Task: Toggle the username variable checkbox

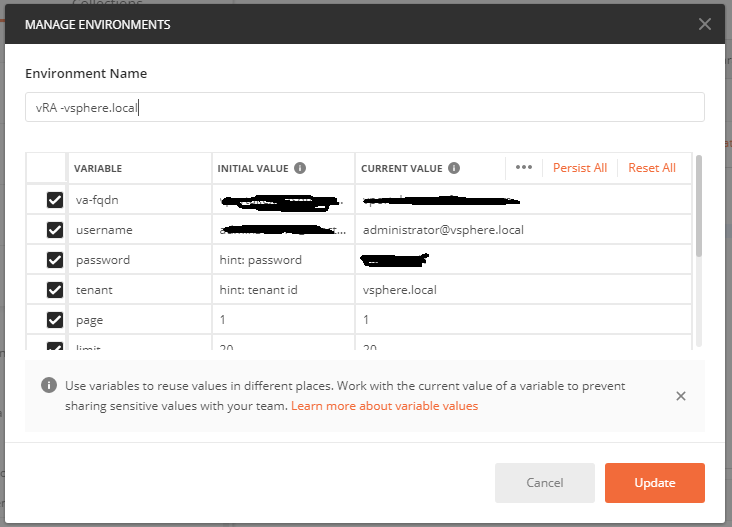Action: point(55,230)
